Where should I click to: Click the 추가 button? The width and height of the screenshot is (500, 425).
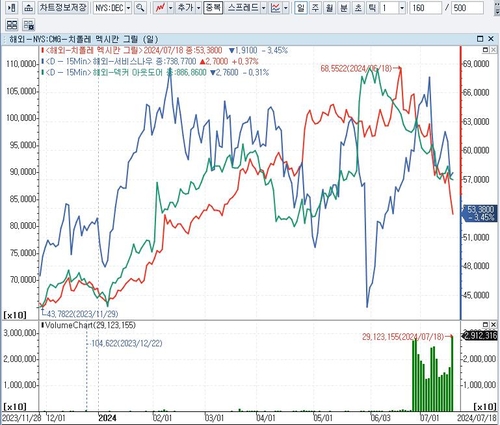185,8
